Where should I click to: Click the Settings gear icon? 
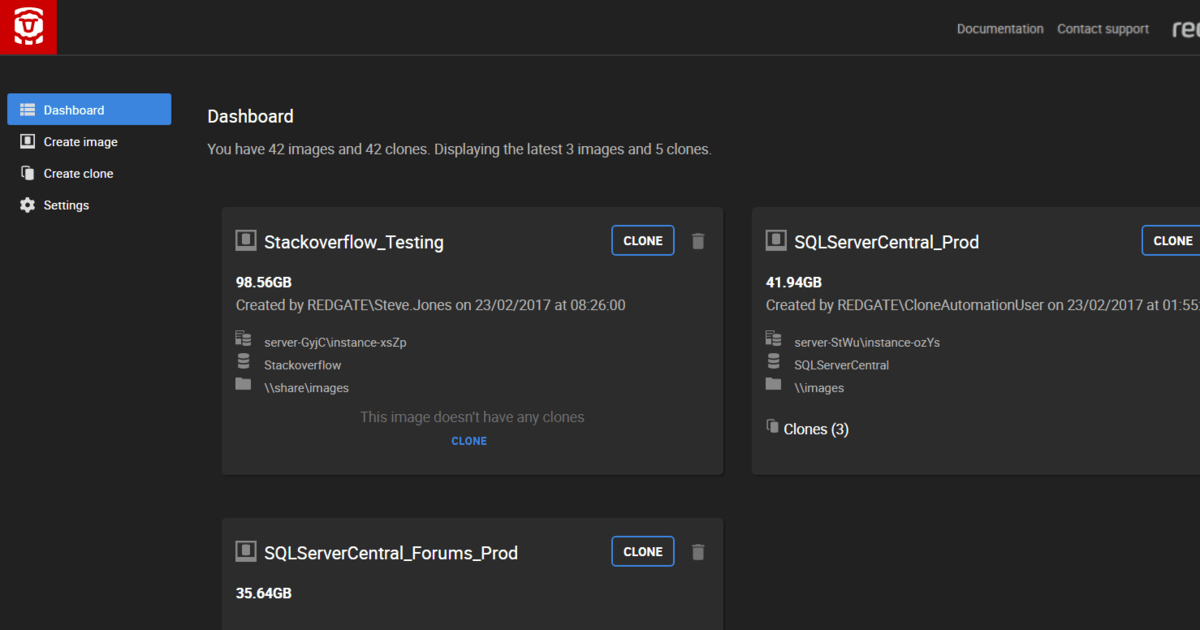(27, 205)
